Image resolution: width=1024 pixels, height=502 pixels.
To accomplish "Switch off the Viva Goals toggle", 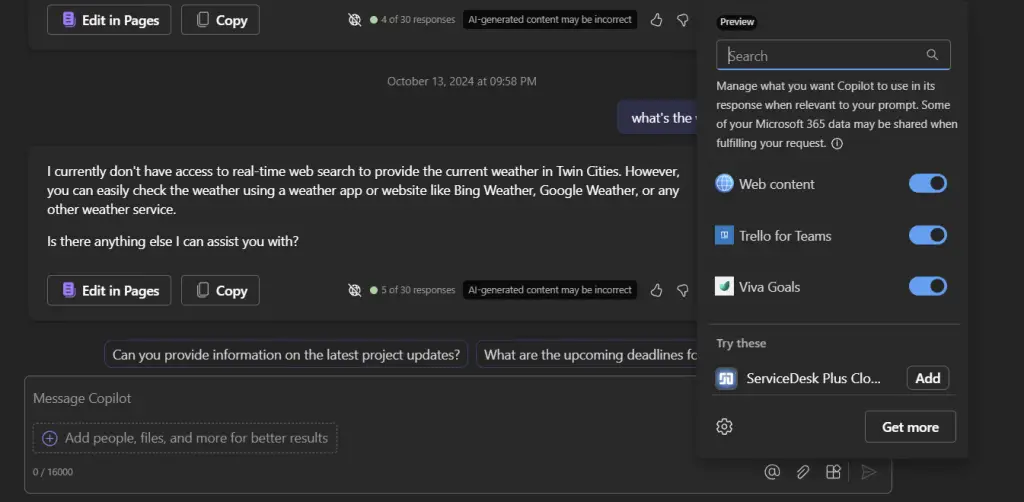I will click(x=927, y=287).
